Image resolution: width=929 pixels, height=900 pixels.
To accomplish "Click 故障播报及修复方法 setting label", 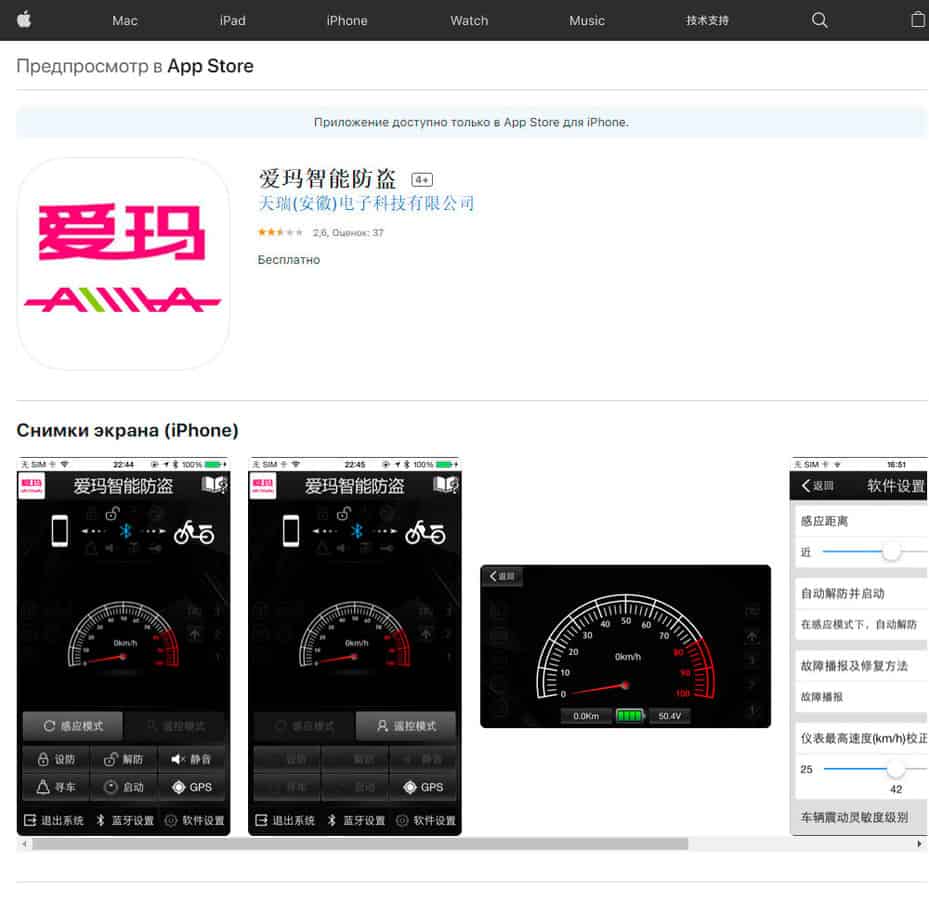I will tap(854, 666).
